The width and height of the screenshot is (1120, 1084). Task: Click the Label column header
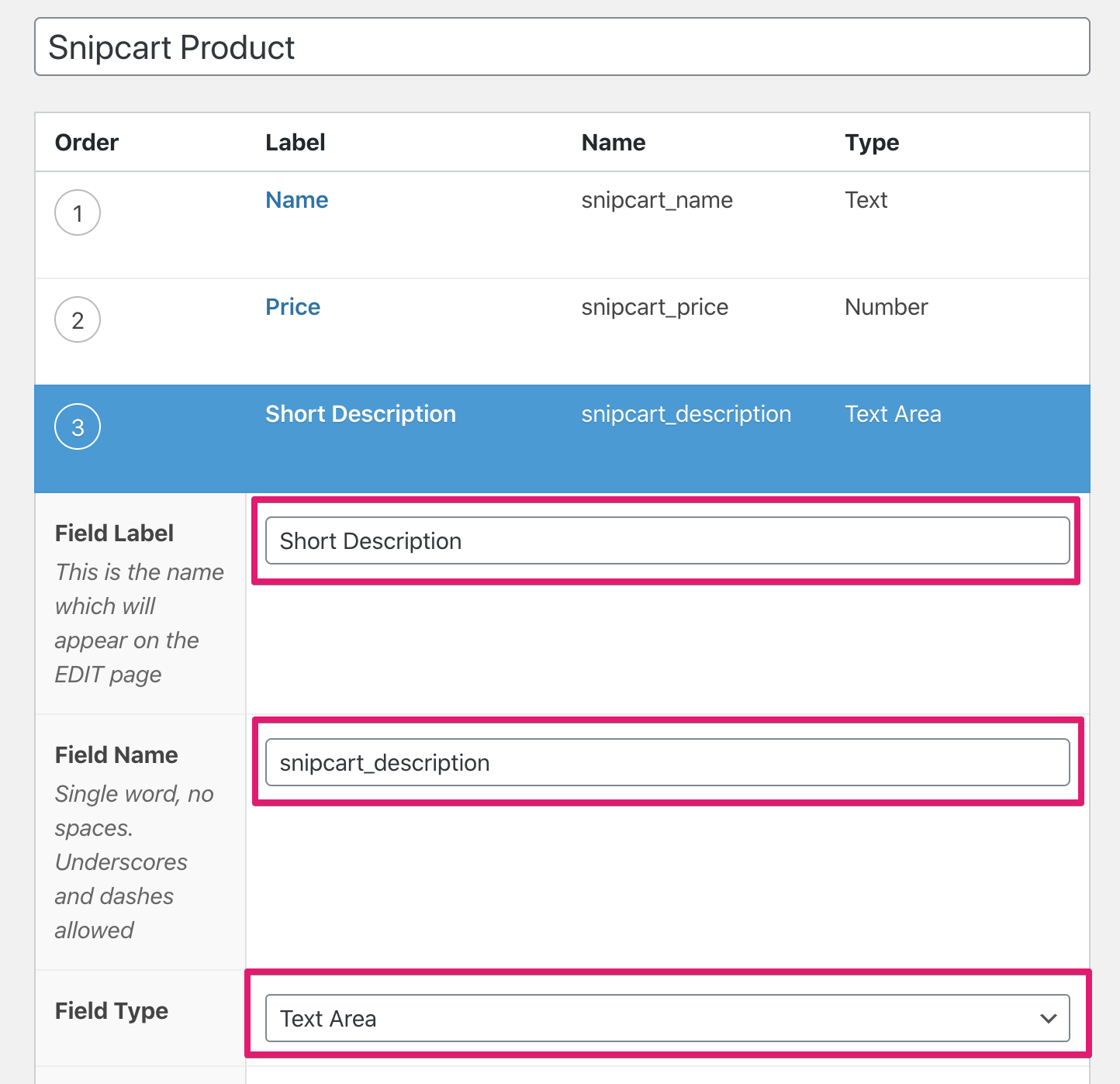tap(296, 143)
